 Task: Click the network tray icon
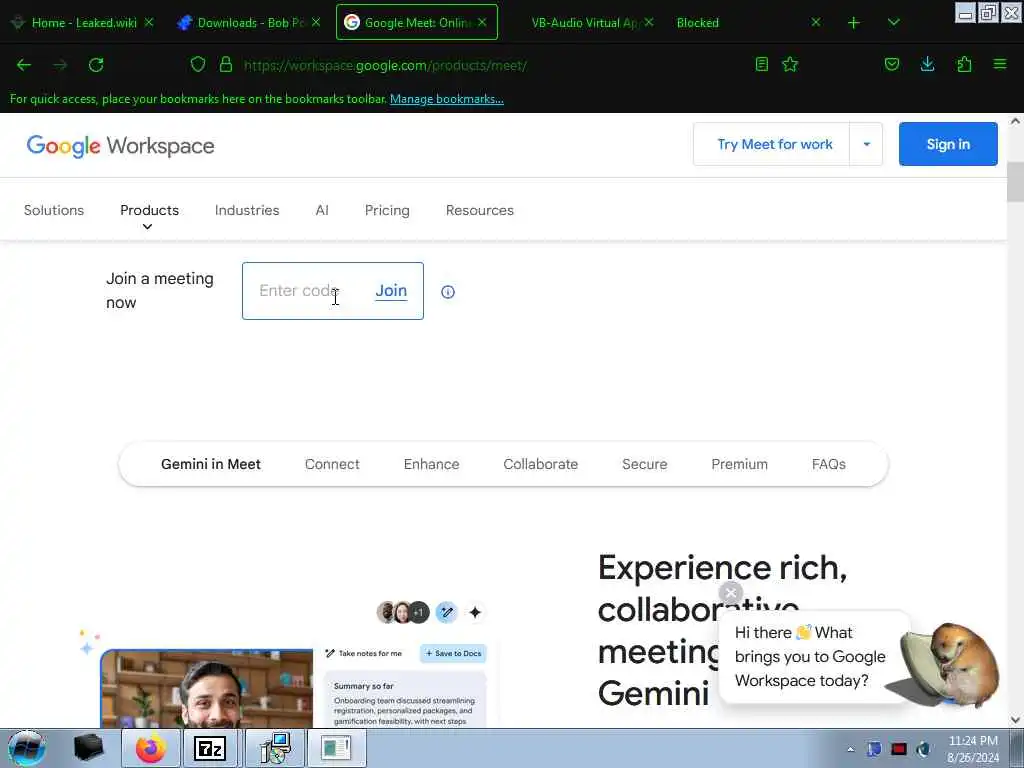pyautogui.click(x=874, y=749)
